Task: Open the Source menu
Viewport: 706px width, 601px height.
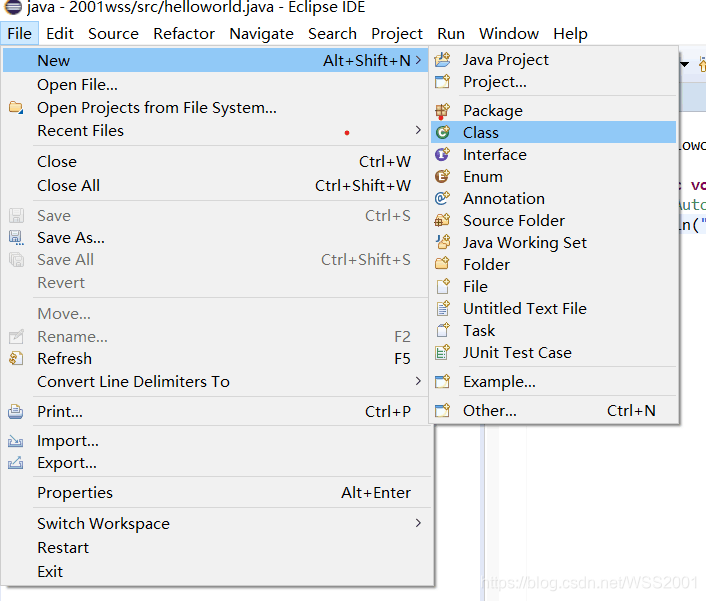Action: [x=113, y=34]
